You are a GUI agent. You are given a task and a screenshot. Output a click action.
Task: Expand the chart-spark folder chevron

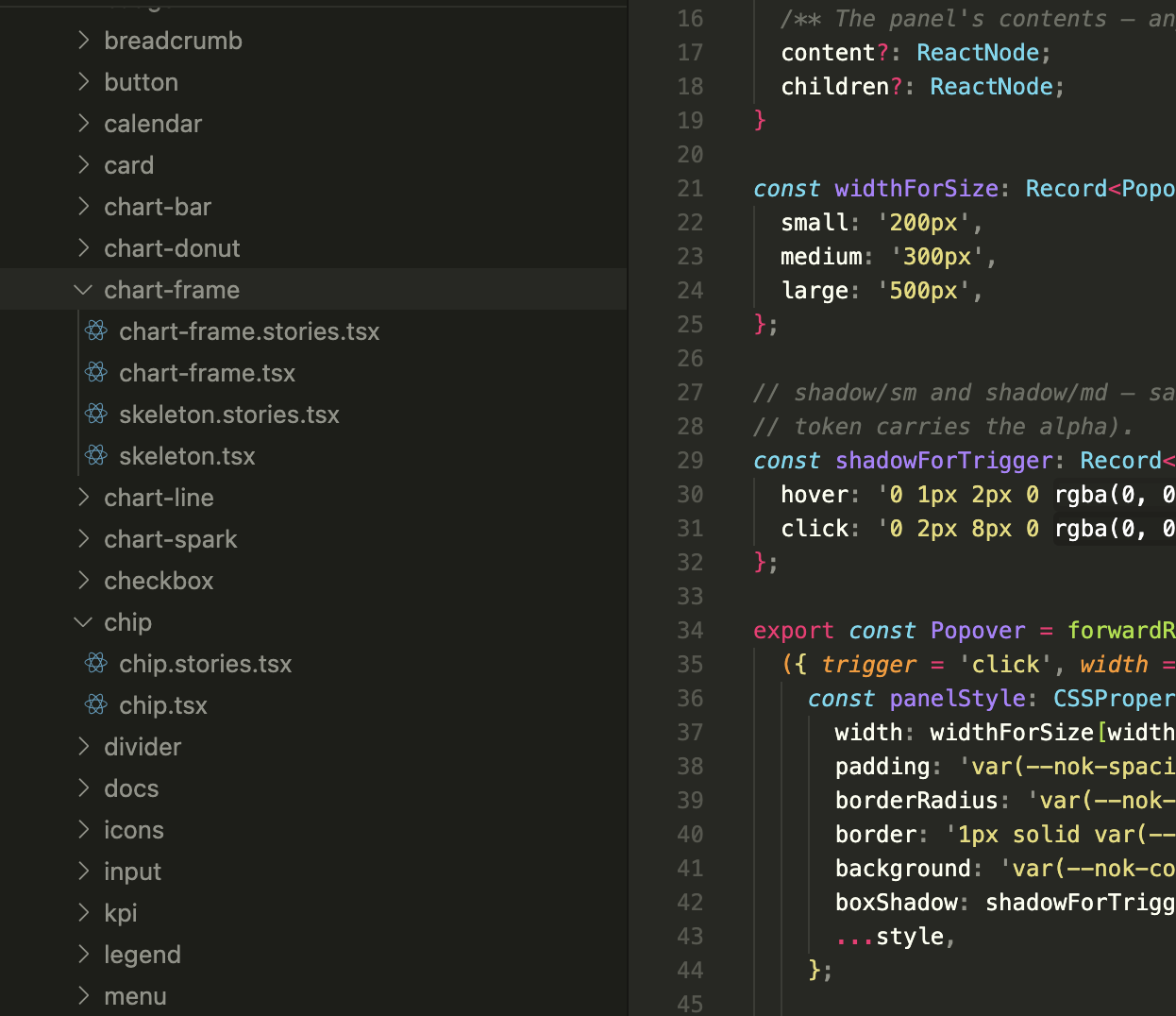click(x=83, y=538)
